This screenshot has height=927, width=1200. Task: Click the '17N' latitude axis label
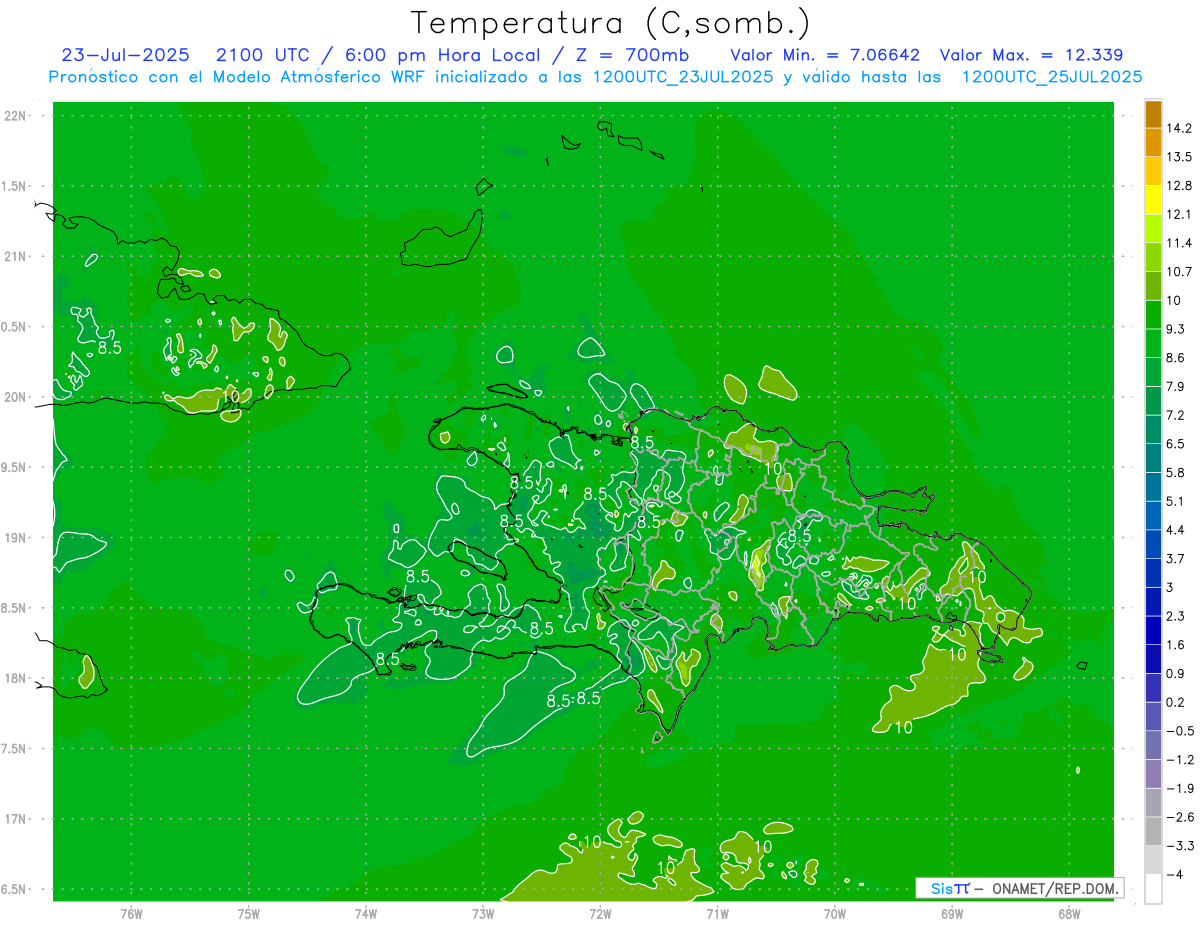(16, 819)
